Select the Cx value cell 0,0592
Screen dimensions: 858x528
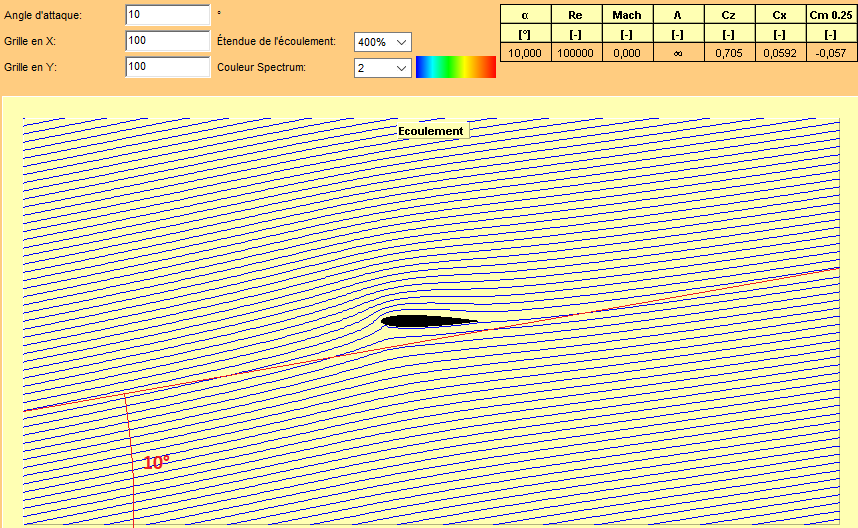[780, 53]
